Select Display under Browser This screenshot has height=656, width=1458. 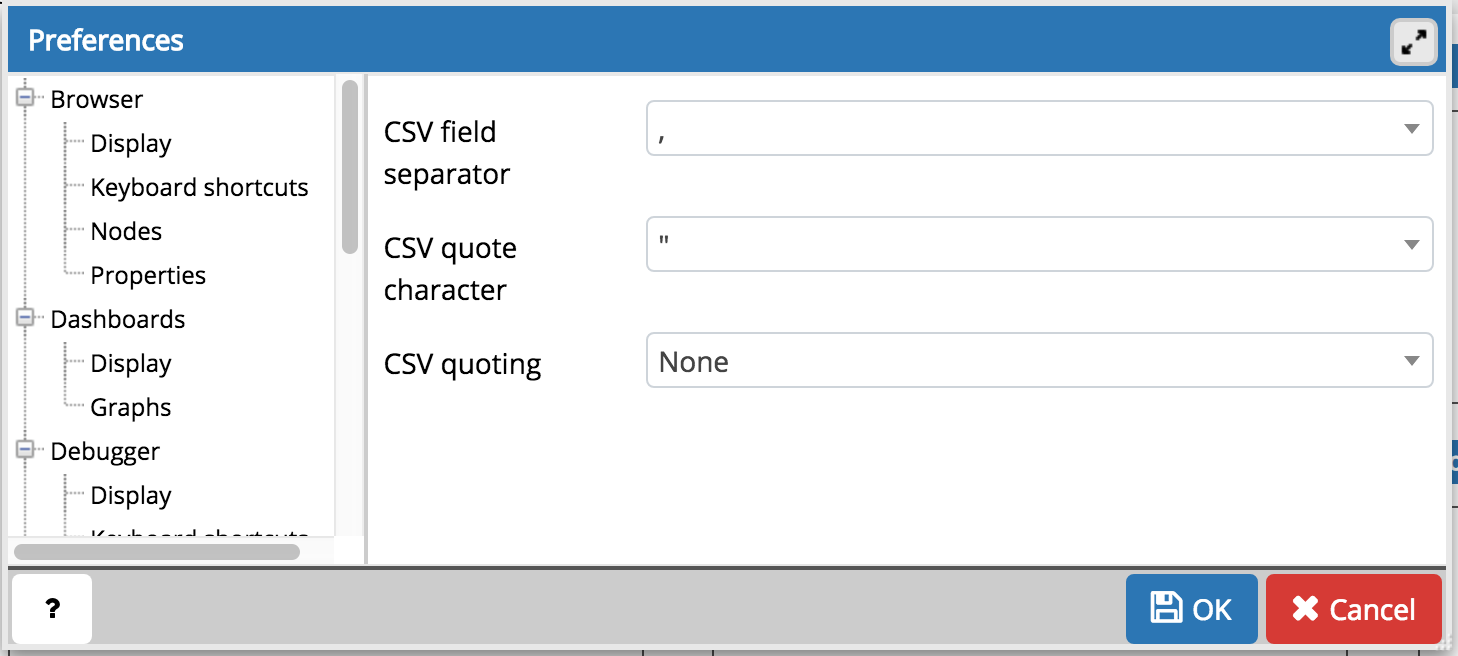click(130, 143)
